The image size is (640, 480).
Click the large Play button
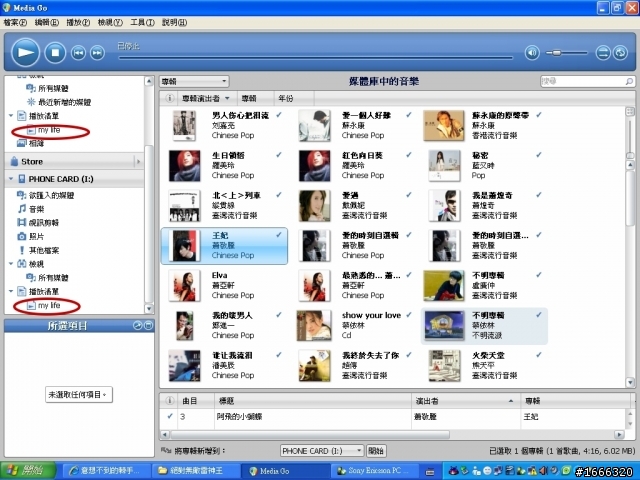[x=25, y=52]
